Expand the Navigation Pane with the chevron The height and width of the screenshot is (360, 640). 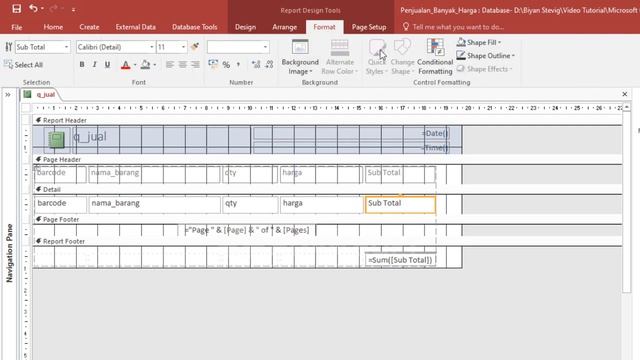(x=8, y=95)
